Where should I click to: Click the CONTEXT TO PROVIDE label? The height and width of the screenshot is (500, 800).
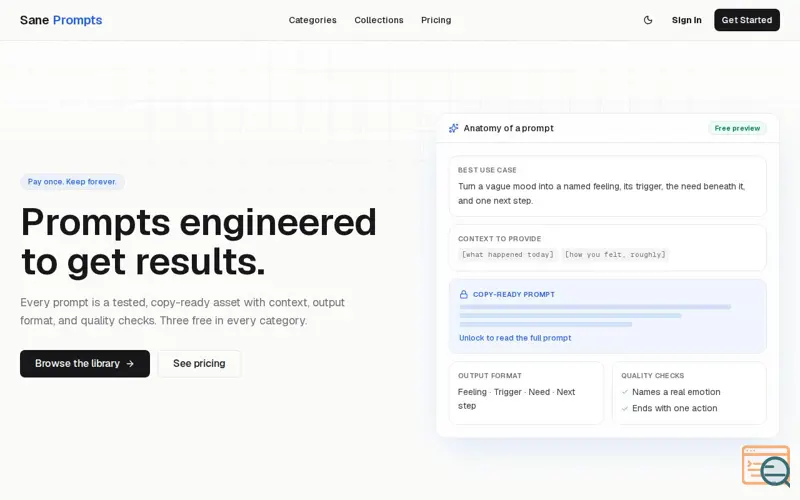tap(499, 238)
